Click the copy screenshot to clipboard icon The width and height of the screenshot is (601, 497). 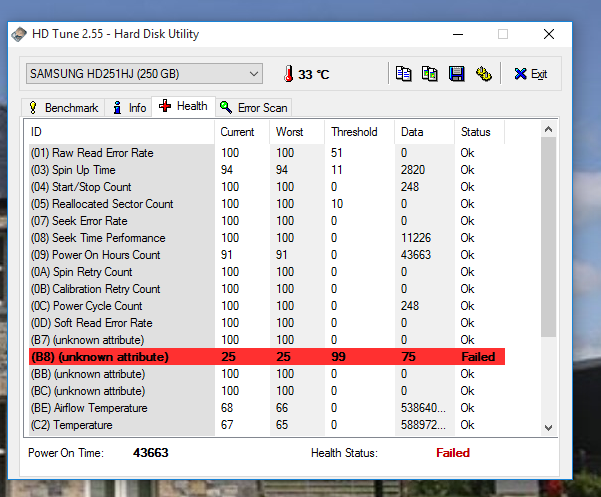pyautogui.click(x=430, y=74)
